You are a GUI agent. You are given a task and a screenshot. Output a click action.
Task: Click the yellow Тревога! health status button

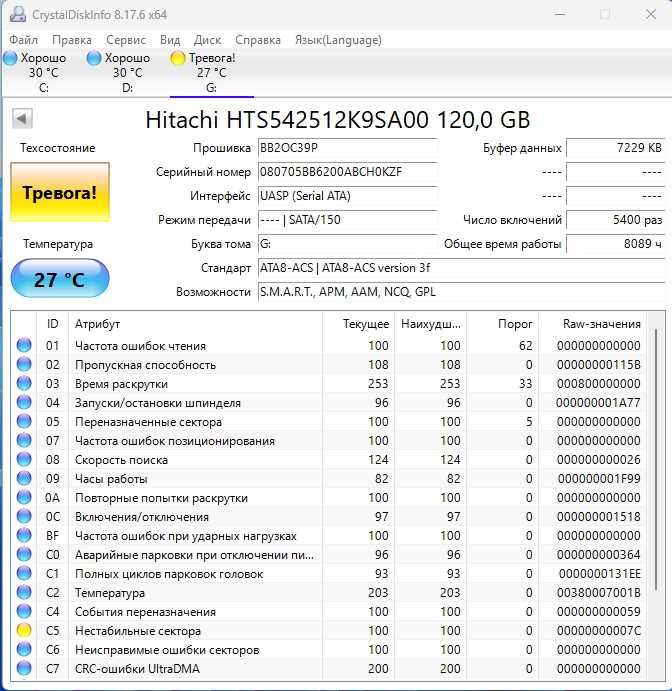60,192
